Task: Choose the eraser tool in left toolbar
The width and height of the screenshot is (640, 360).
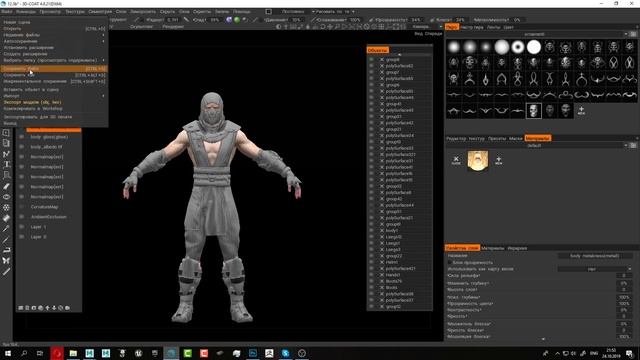Action: coord(6,218)
